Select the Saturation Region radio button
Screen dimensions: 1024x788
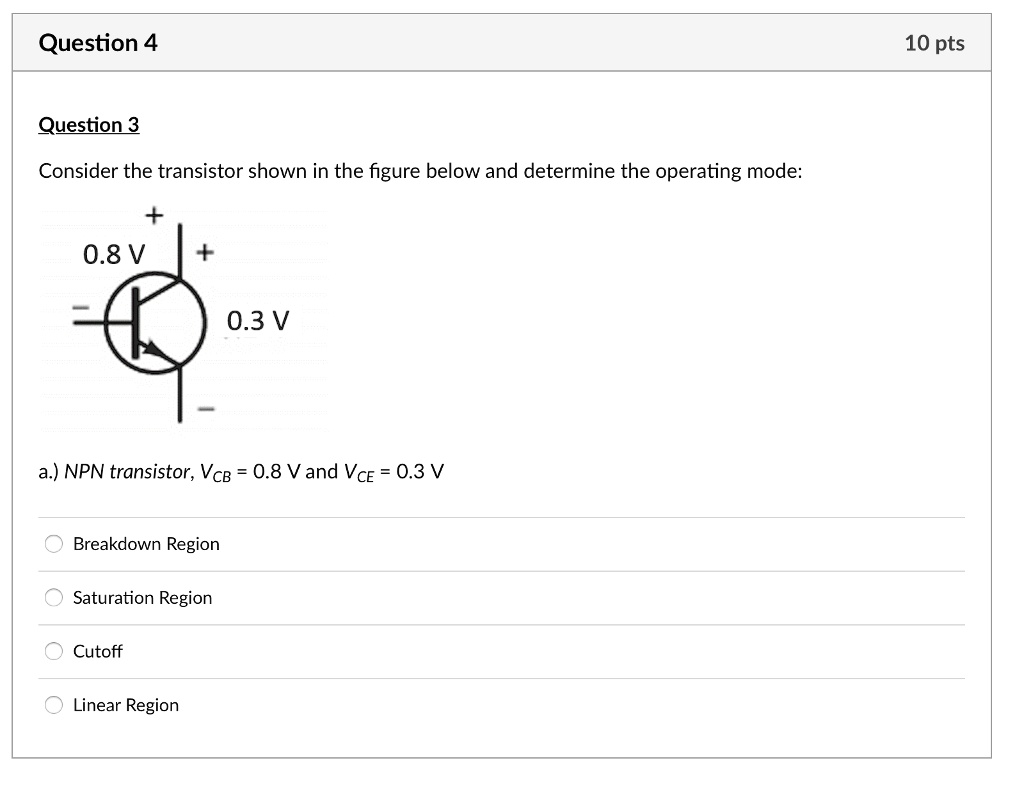pos(53,597)
